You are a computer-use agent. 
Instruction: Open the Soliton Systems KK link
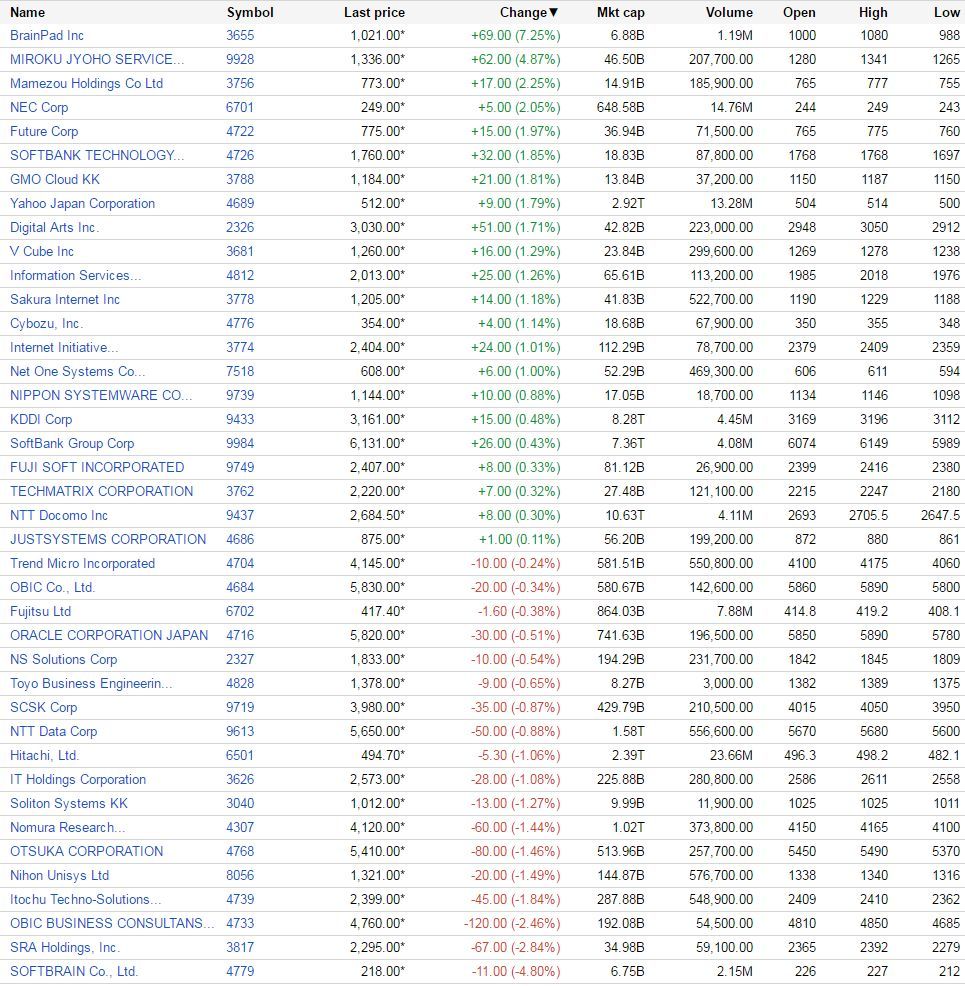[69, 803]
